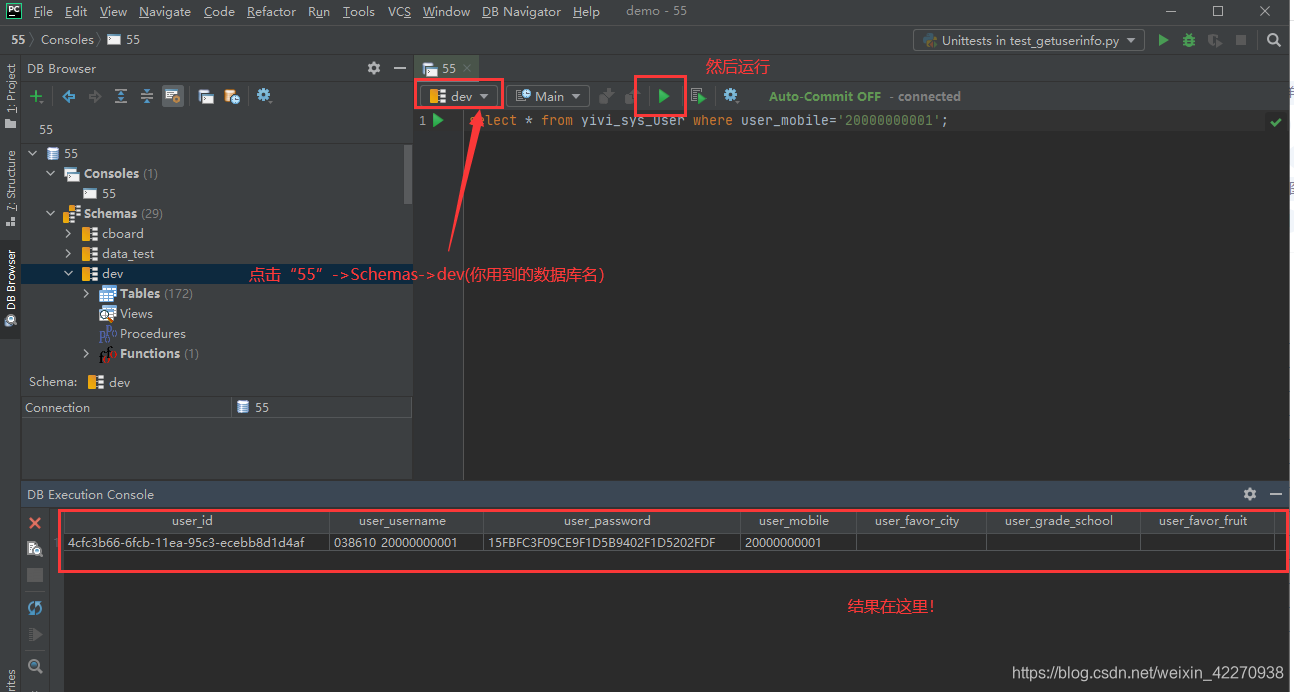Open the Refactor menu

pos(271,12)
